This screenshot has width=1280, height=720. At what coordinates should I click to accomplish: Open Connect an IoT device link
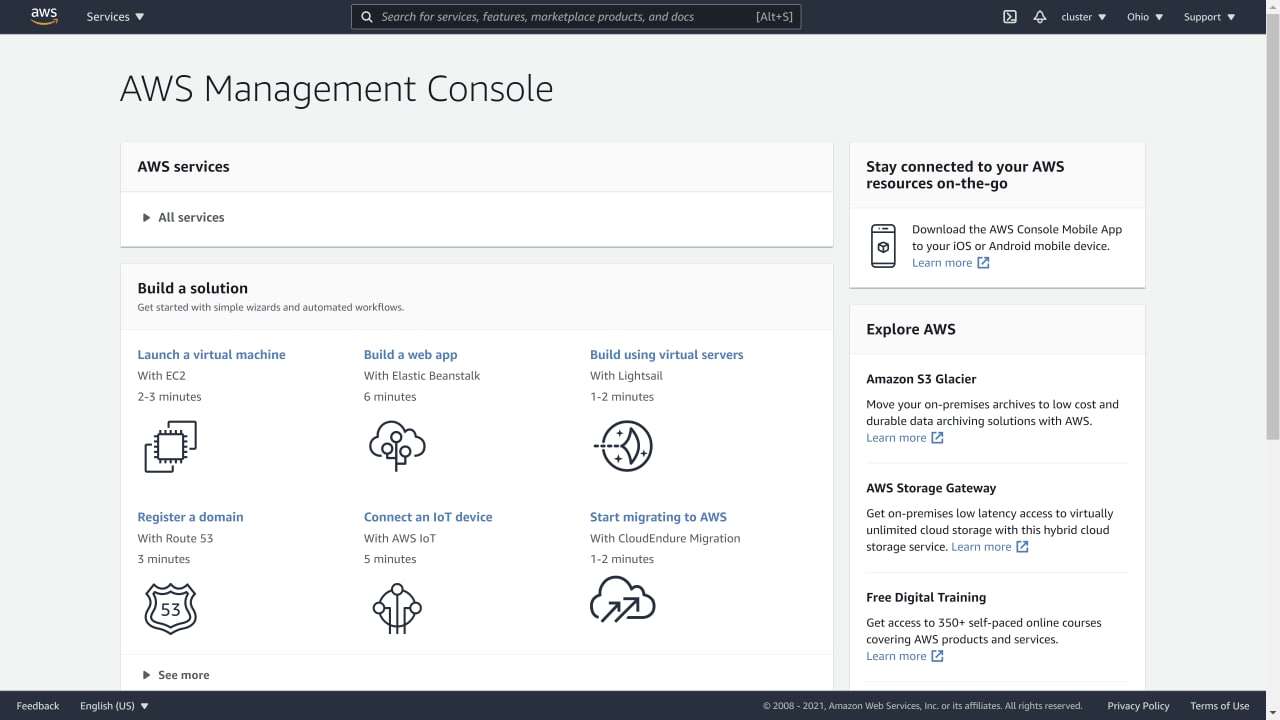click(428, 517)
